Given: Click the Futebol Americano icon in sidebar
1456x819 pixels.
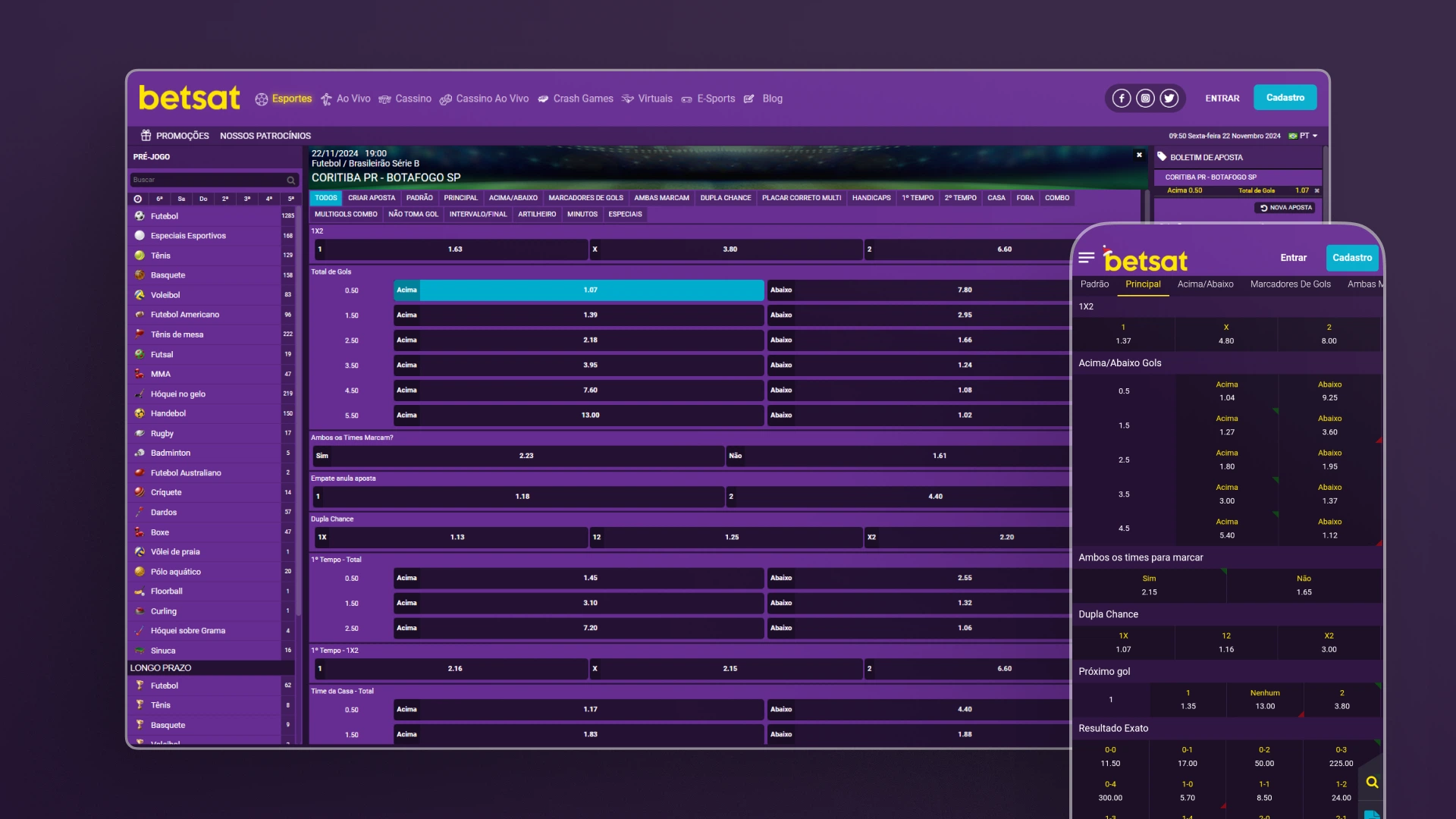Looking at the screenshot, I should pyautogui.click(x=140, y=315).
